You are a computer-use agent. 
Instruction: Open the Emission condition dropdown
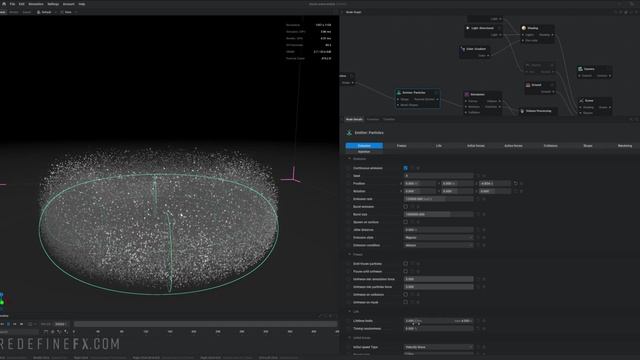coord(439,245)
